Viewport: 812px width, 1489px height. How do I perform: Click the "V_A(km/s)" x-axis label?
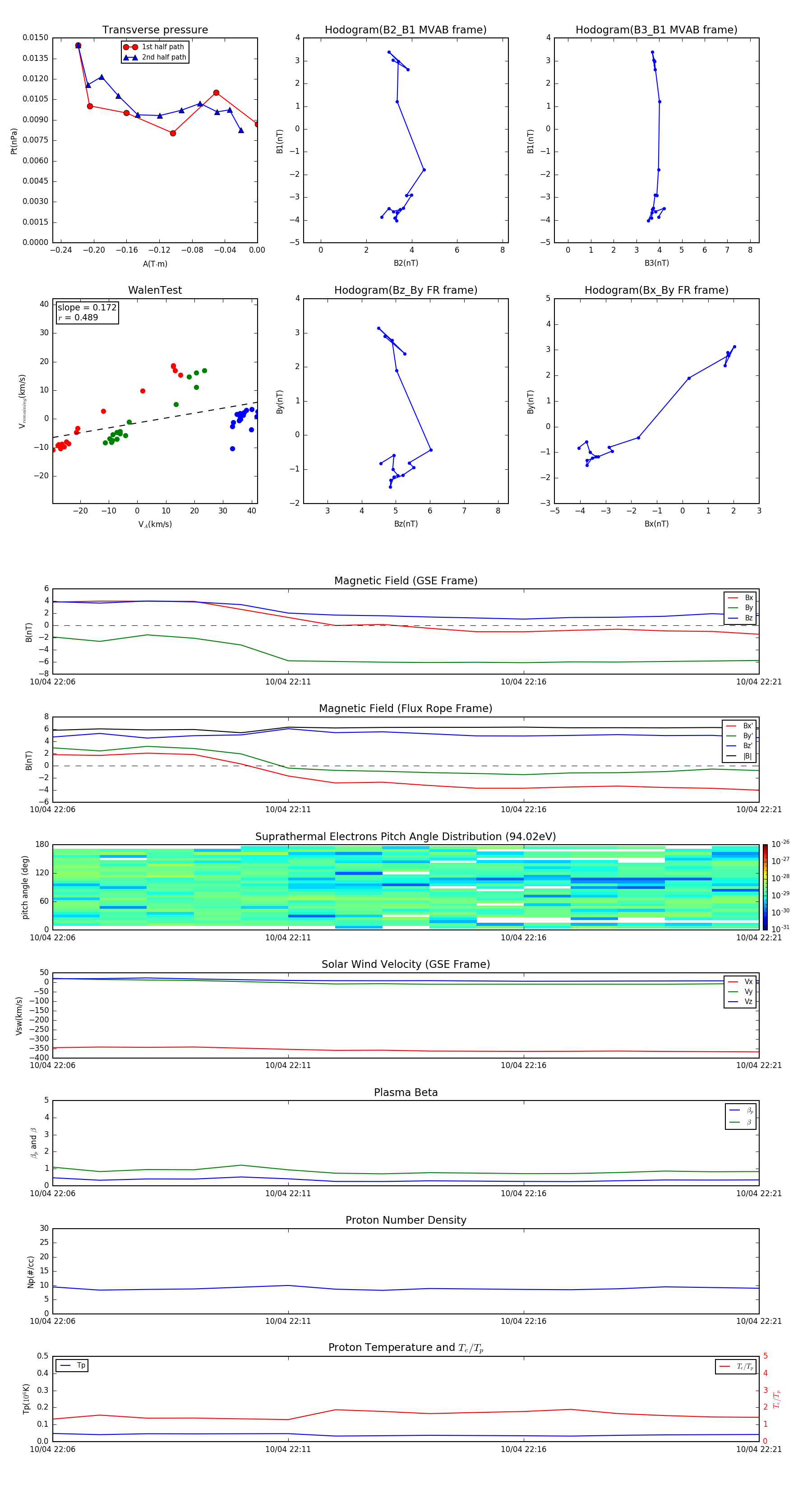click(x=155, y=524)
